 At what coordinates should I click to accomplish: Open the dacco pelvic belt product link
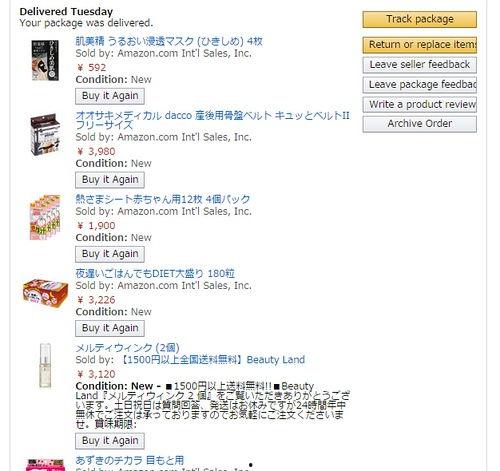tap(212, 120)
